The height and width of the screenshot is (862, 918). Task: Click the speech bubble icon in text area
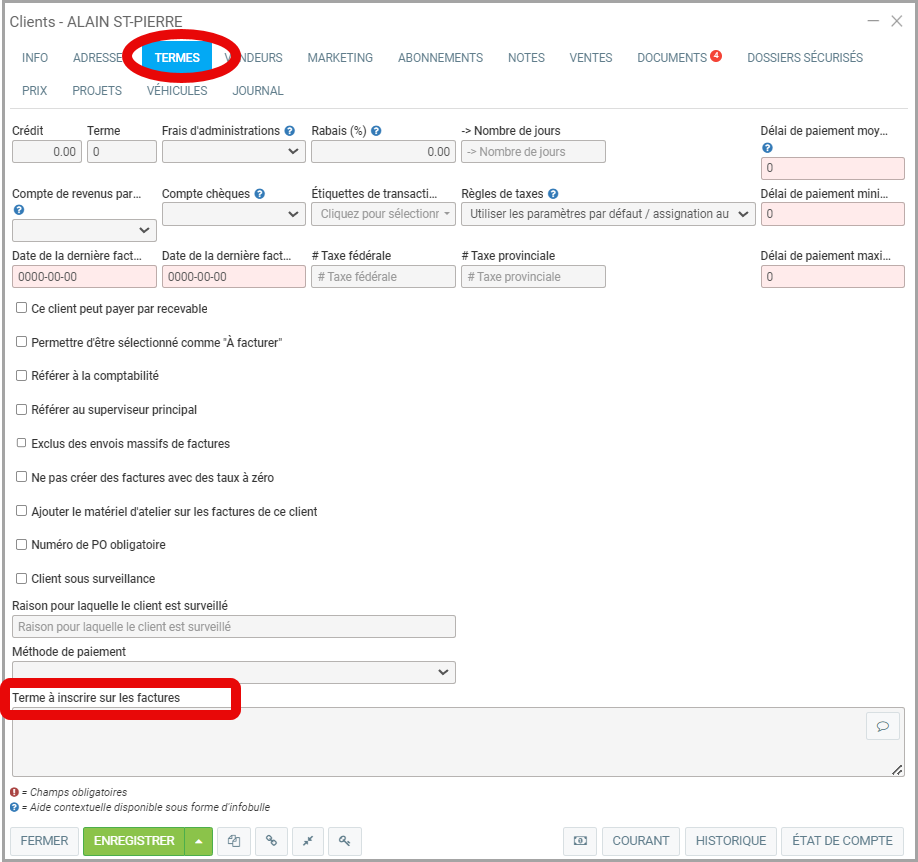pyautogui.click(x=882, y=727)
